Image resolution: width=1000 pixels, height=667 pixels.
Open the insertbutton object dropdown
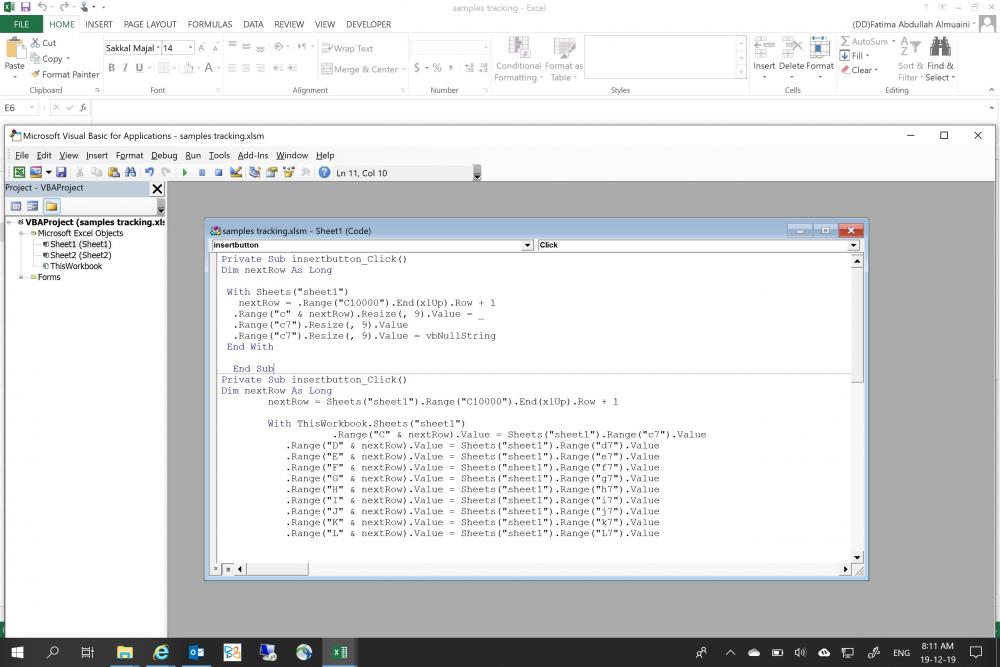pyautogui.click(x=527, y=245)
